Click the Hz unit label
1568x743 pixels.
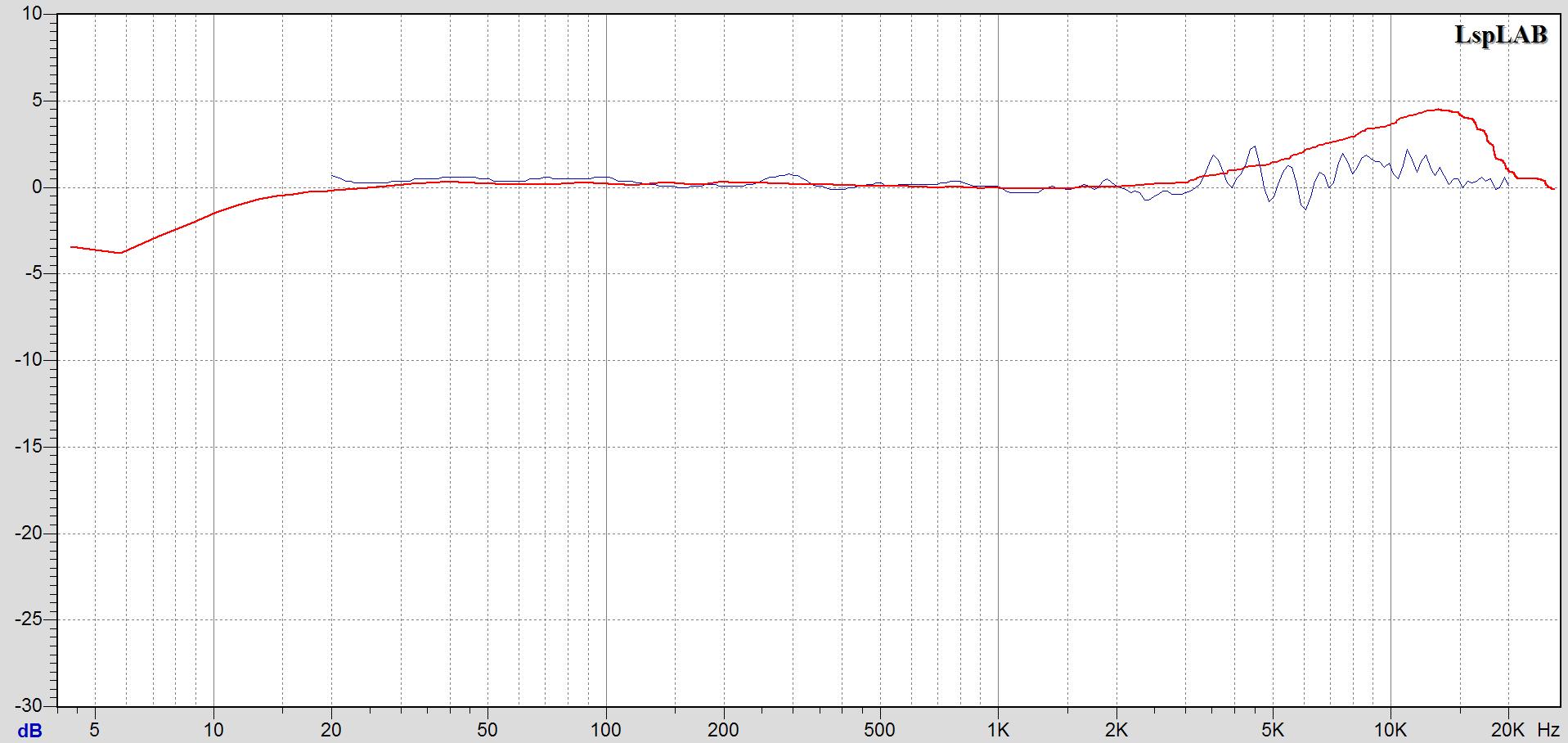point(1548,730)
